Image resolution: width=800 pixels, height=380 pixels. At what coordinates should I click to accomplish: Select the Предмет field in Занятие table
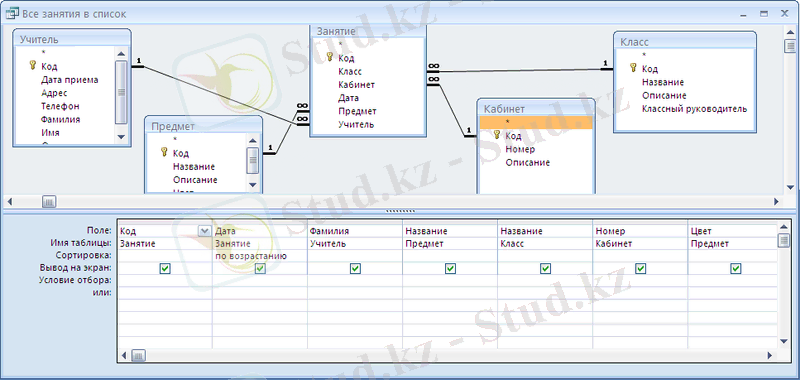pyautogui.click(x=357, y=111)
